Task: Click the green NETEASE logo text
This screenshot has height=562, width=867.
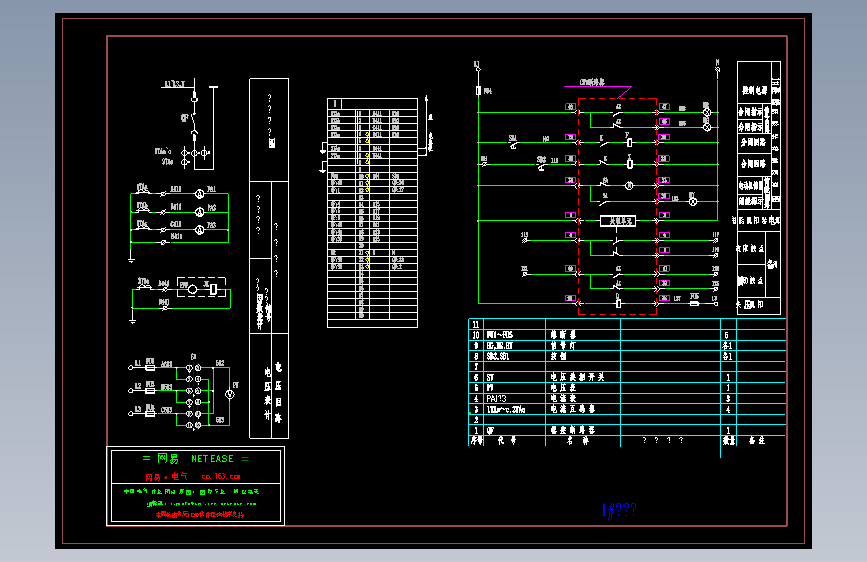Action: [212, 459]
